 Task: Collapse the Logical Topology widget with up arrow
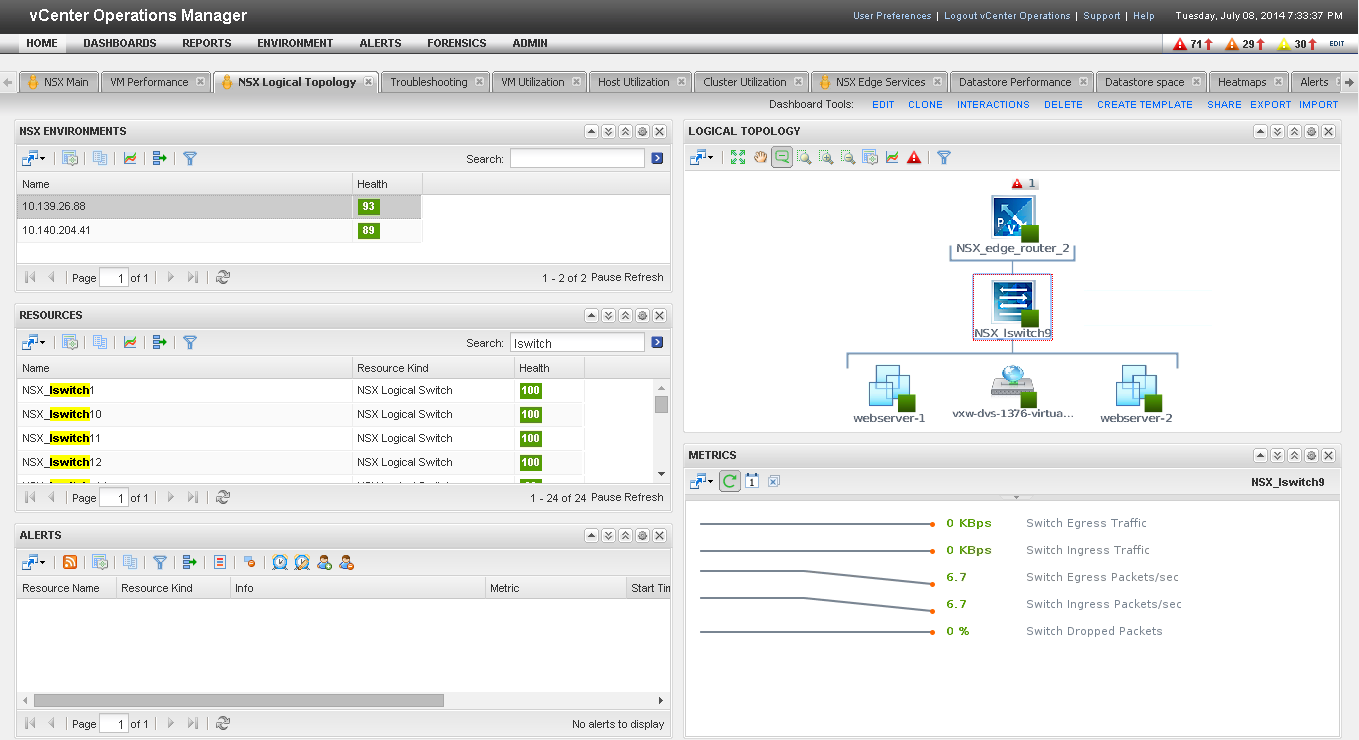click(x=1260, y=131)
